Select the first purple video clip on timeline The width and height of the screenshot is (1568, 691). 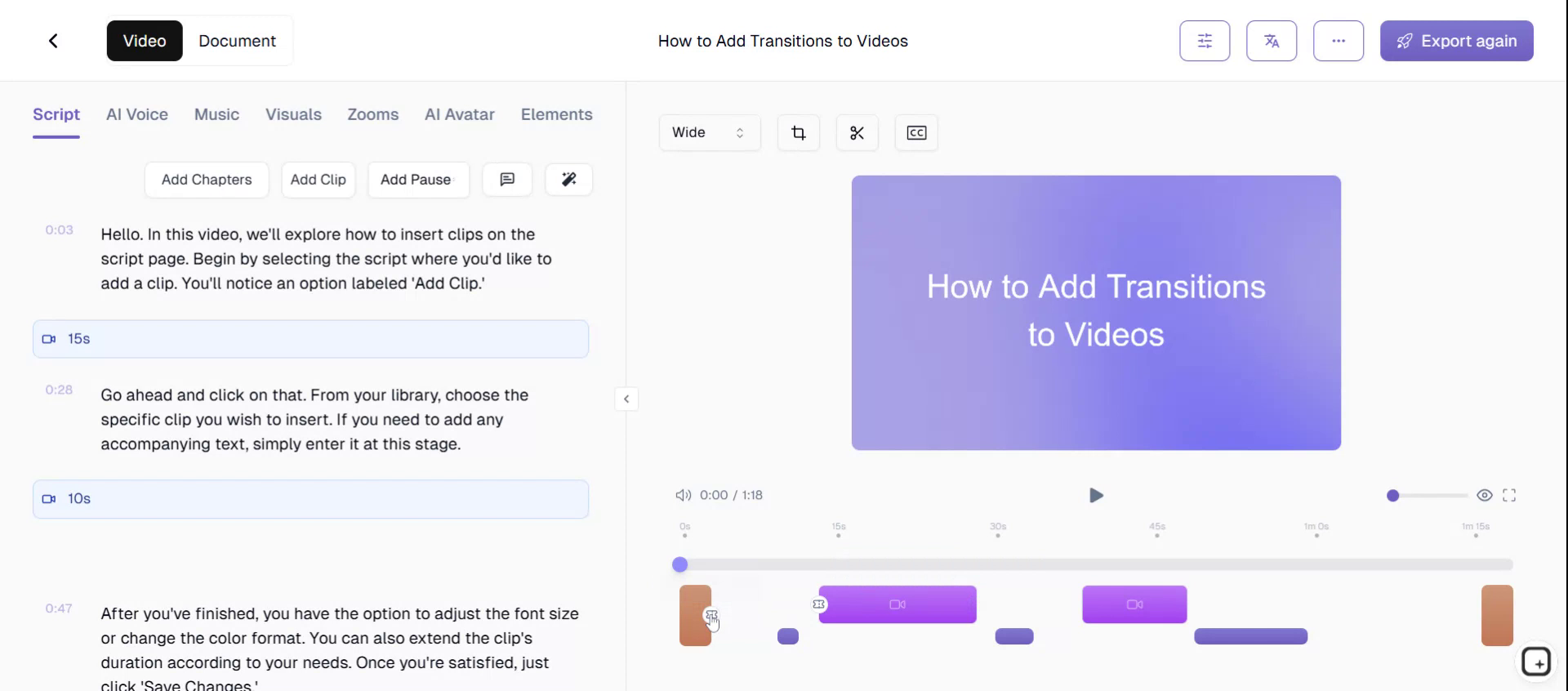898,604
